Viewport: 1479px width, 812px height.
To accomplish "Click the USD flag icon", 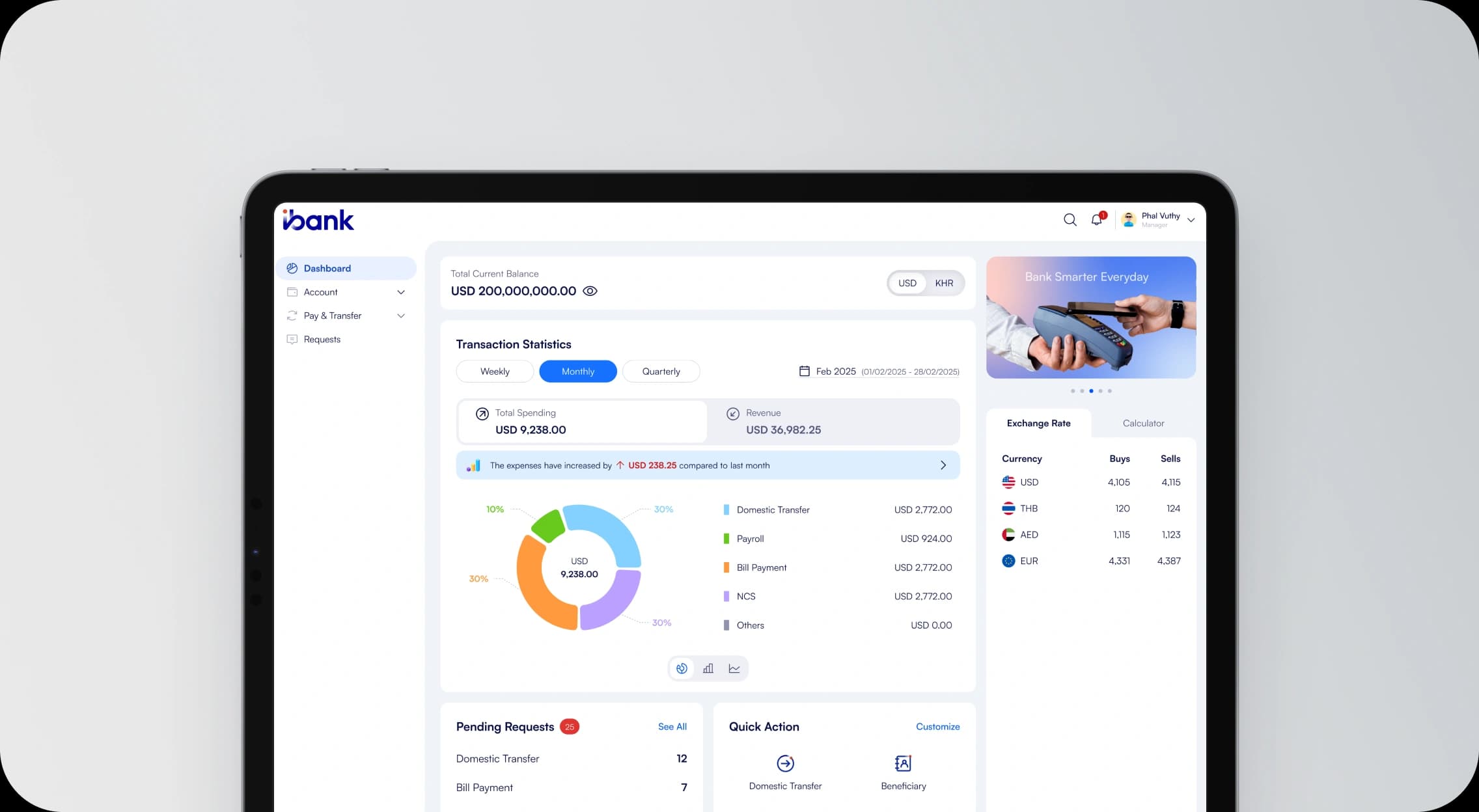I will (1008, 482).
